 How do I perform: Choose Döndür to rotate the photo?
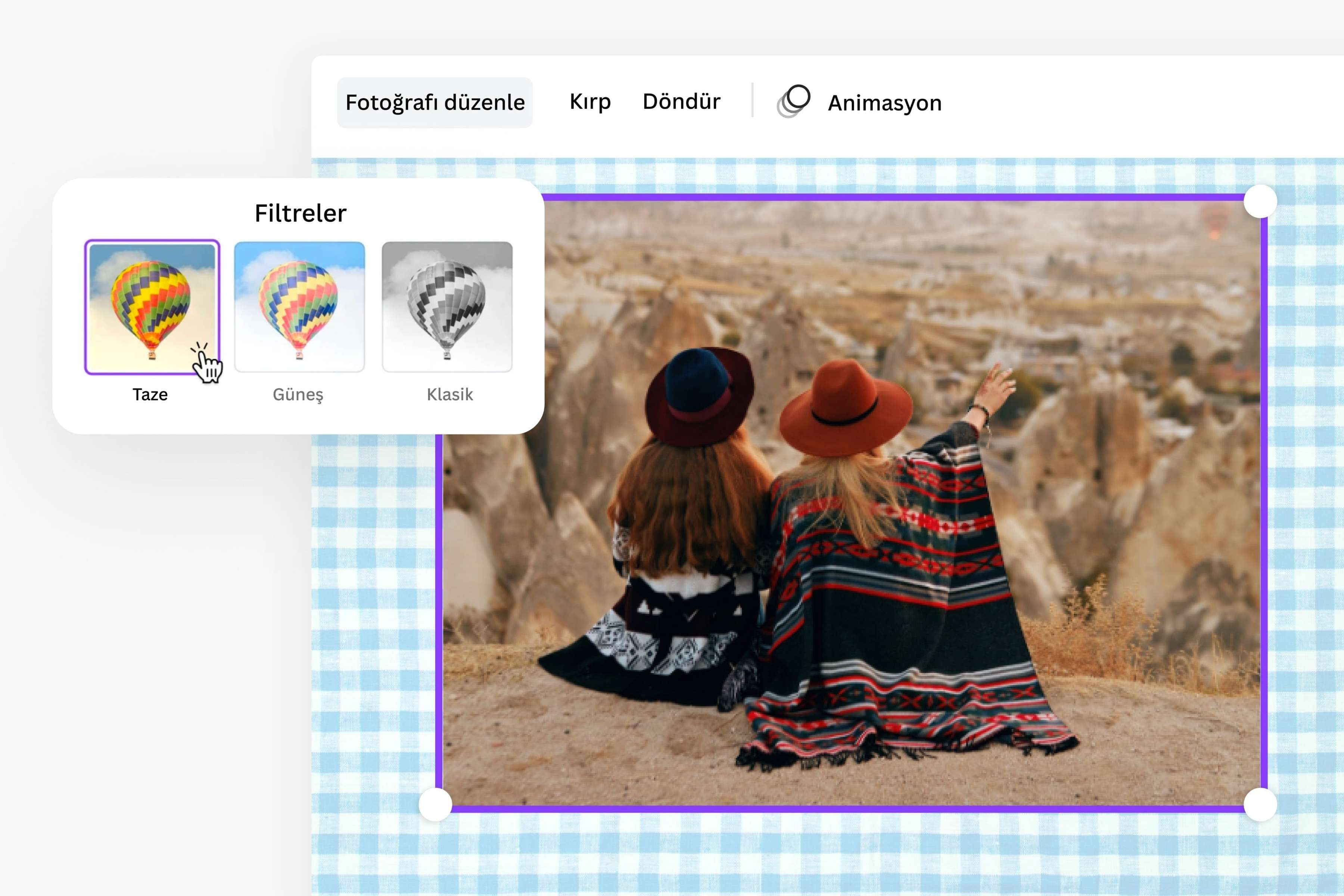681,101
